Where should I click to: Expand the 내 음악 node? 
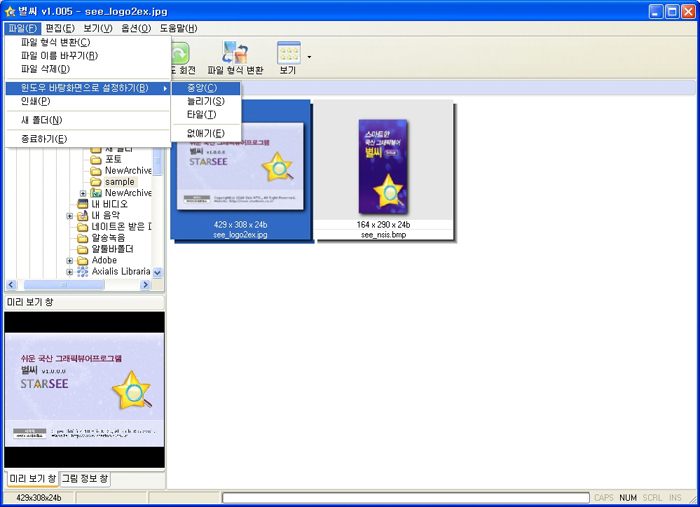[x=70, y=216]
